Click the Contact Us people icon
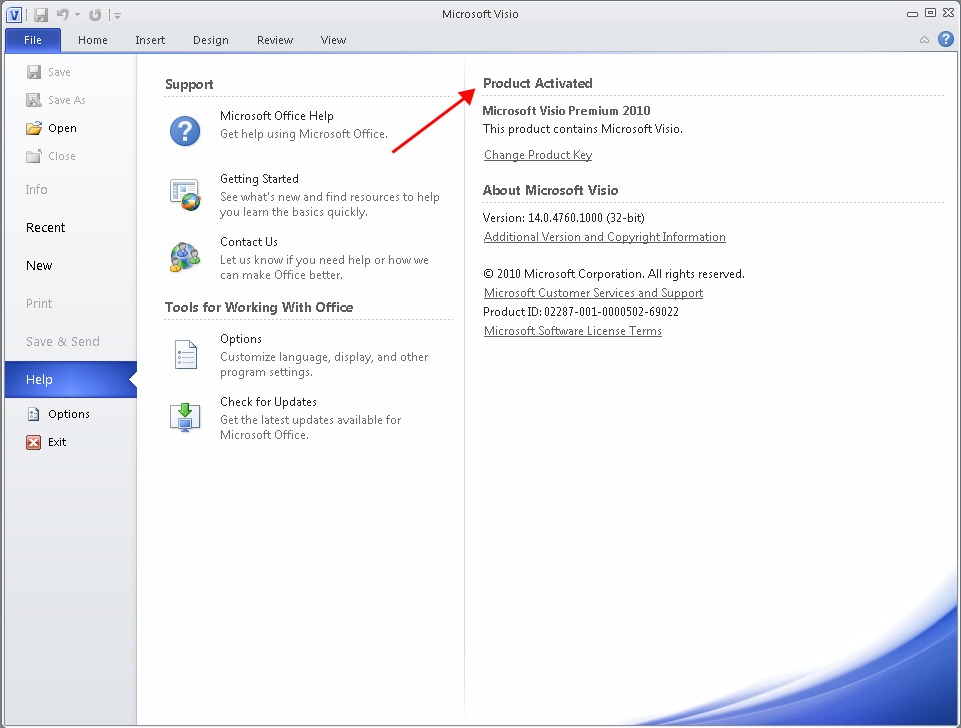The width and height of the screenshot is (961, 728). coord(185,257)
